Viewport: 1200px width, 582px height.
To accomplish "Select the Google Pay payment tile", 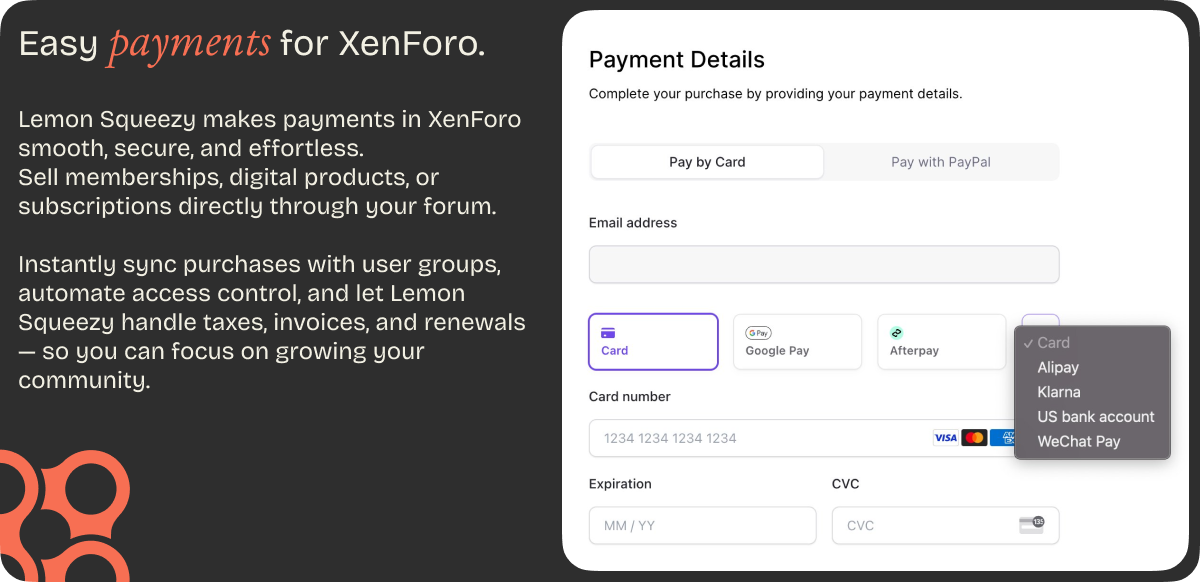I will click(x=797, y=342).
